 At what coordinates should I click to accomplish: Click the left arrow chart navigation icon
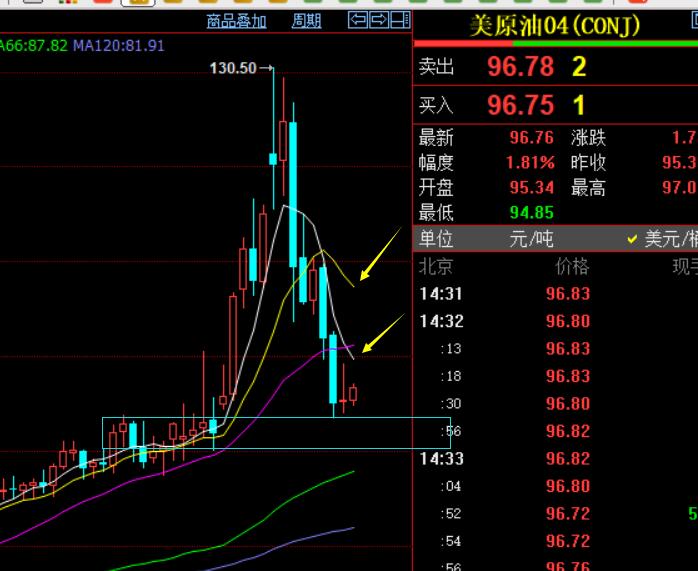point(358,20)
